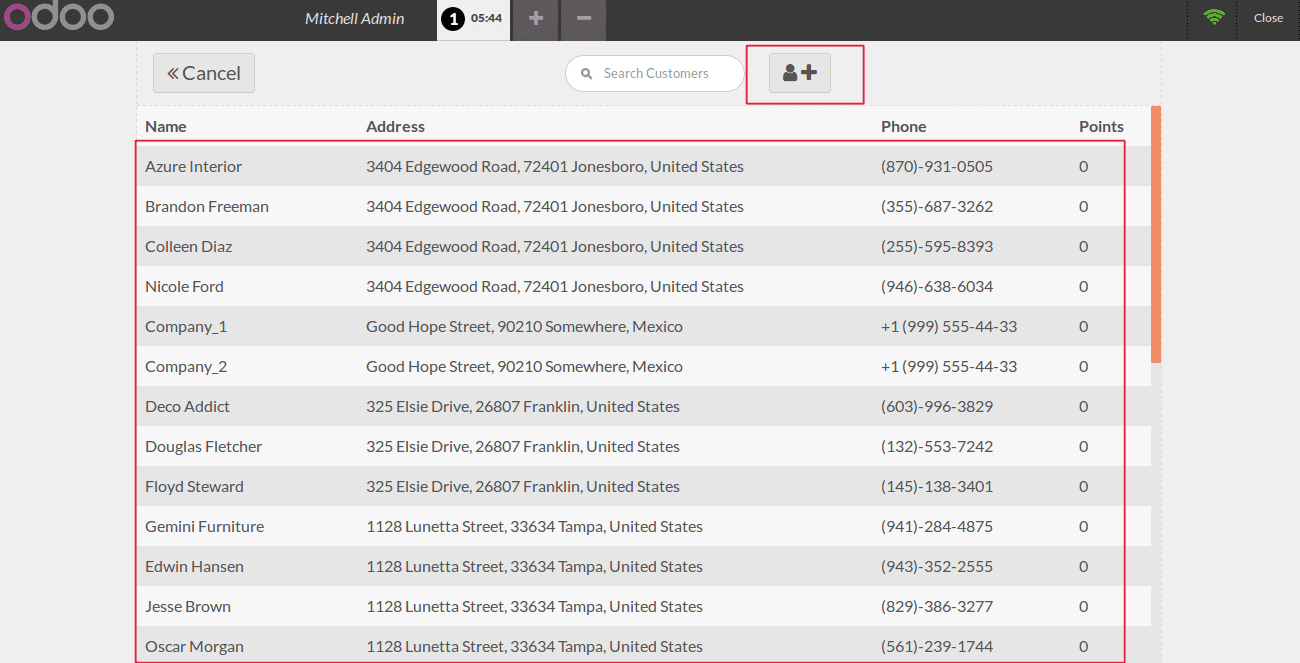Click the Name column header
This screenshot has width=1300, height=663.
pyautogui.click(x=166, y=126)
